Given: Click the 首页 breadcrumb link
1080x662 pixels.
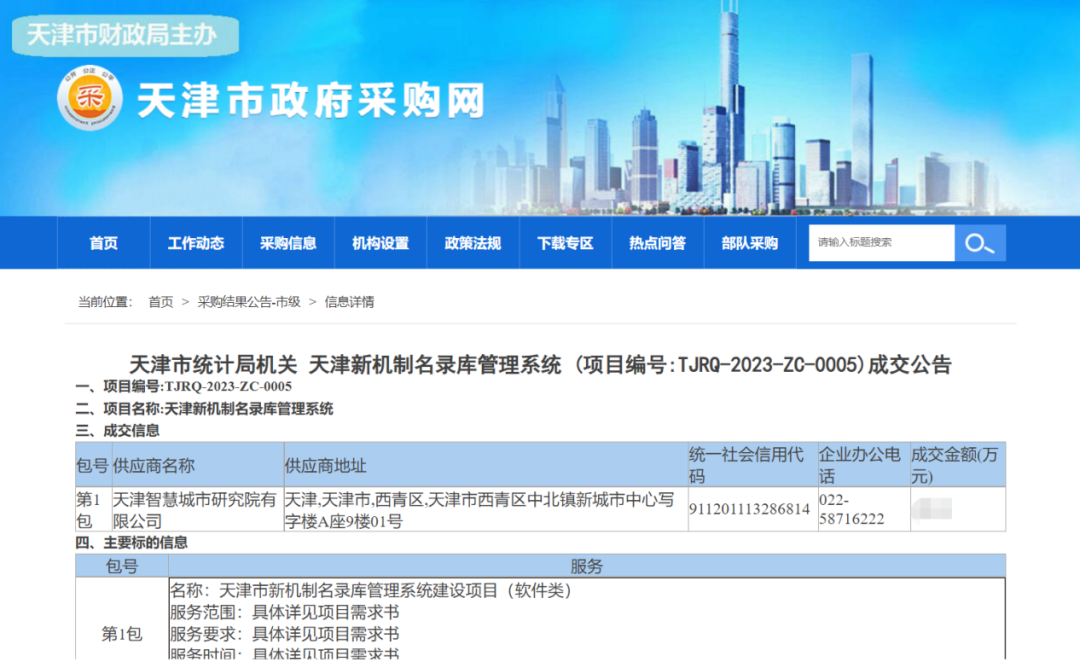Looking at the screenshot, I should 160,302.
